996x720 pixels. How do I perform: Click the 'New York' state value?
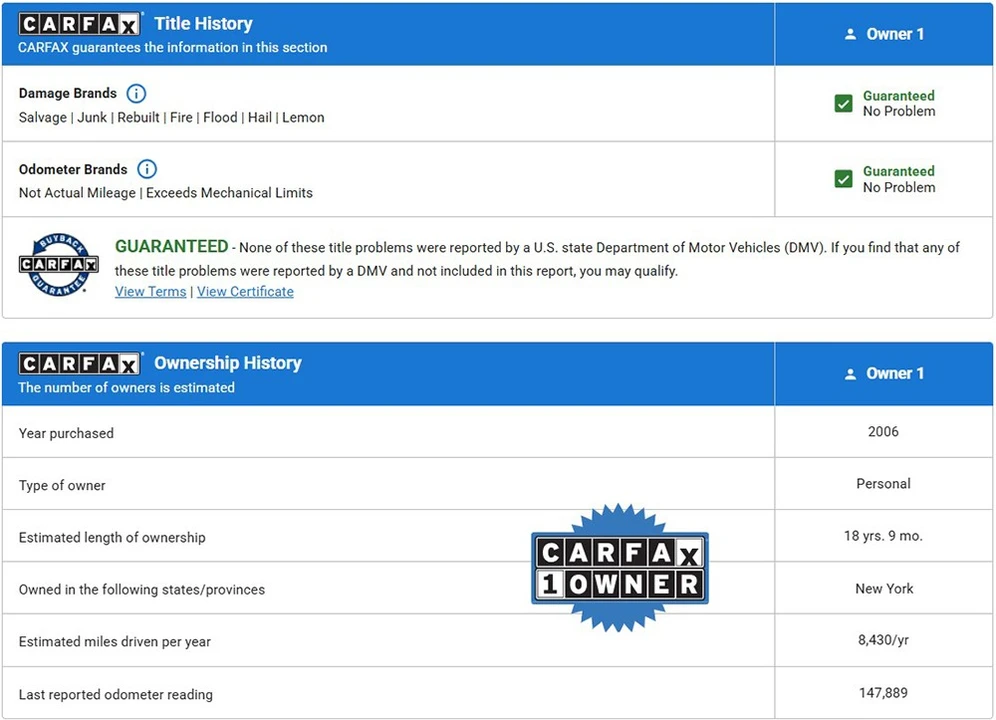click(884, 588)
